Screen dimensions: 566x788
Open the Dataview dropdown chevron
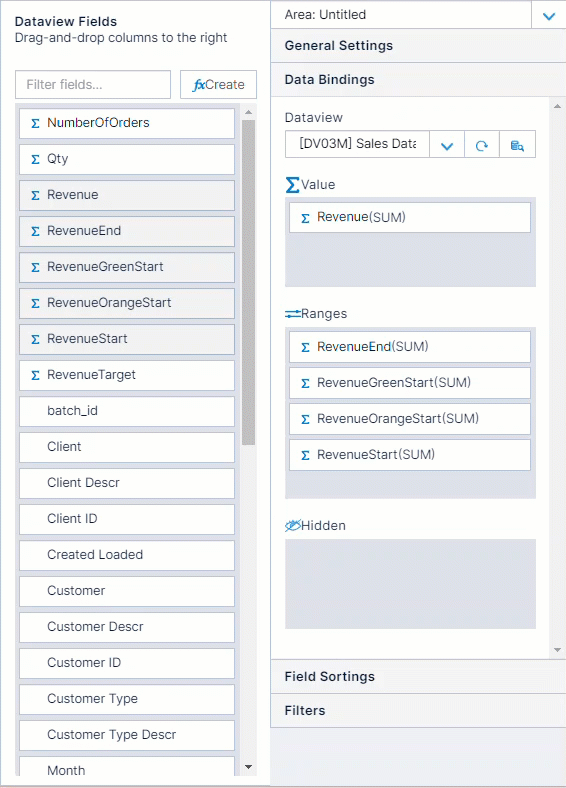[447, 145]
